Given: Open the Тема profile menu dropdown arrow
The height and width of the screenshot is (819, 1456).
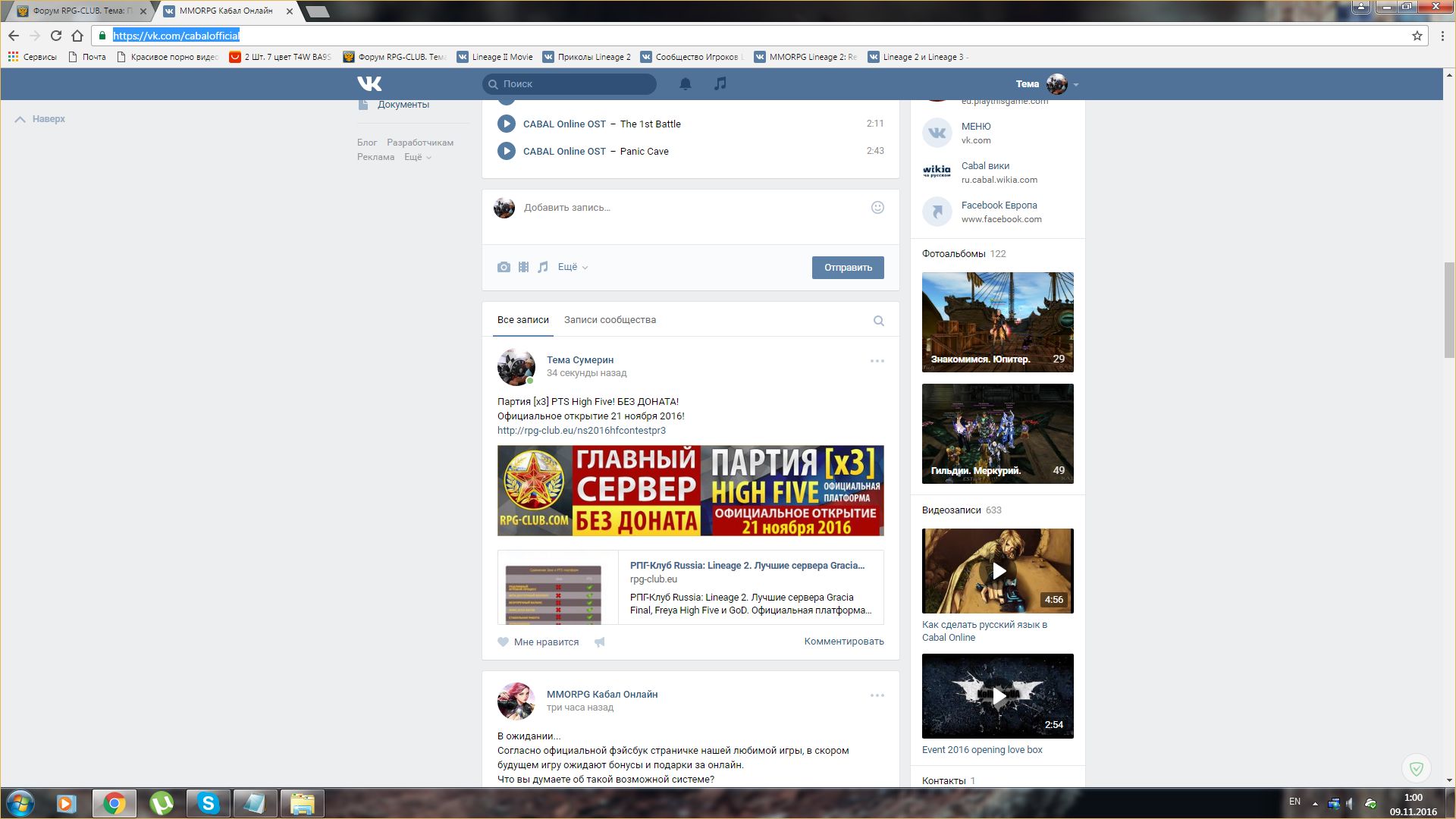Looking at the screenshot, I should coord(1076,85).
